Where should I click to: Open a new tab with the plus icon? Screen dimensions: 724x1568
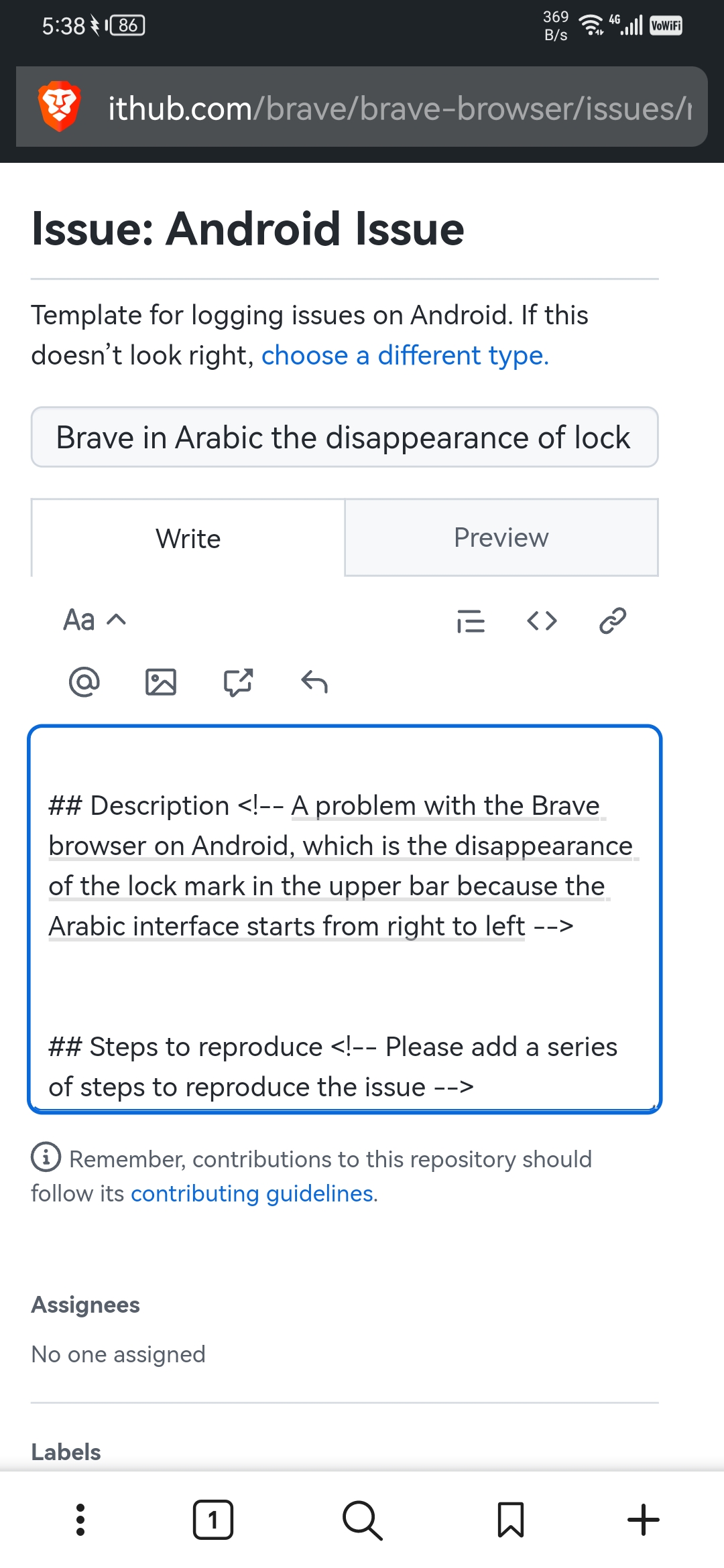(x=642, y=1518)
